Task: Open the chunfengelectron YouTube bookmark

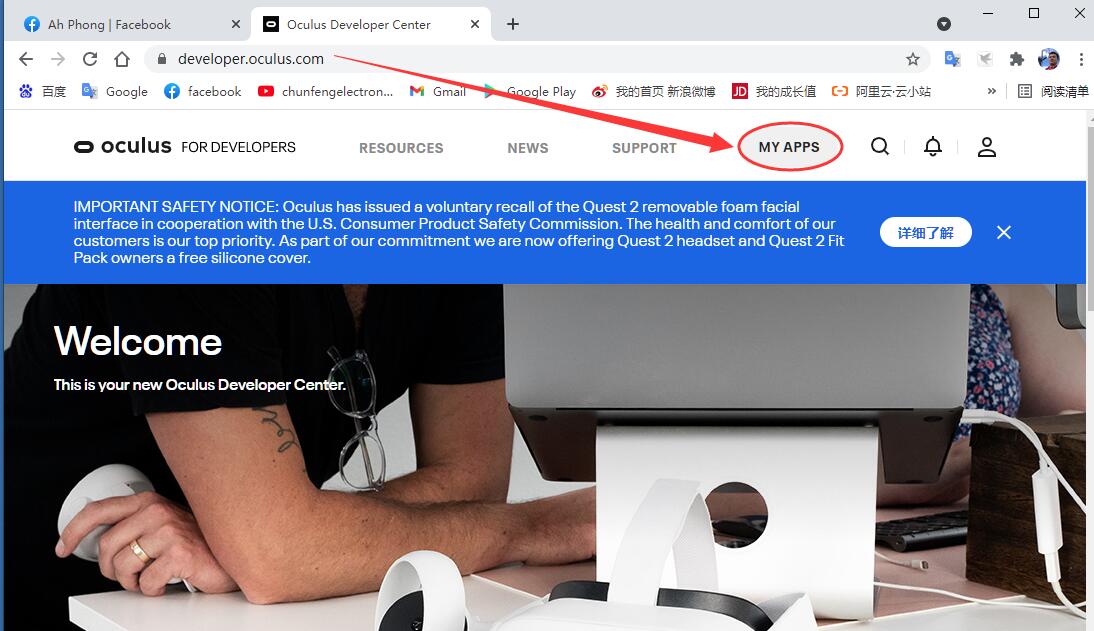Action: pos(325,91)
